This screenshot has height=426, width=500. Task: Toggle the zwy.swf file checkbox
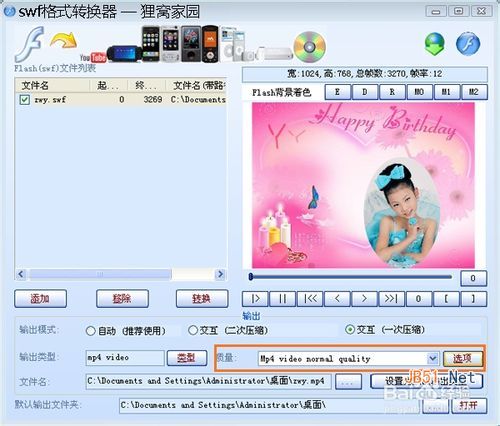pos(25,99)
